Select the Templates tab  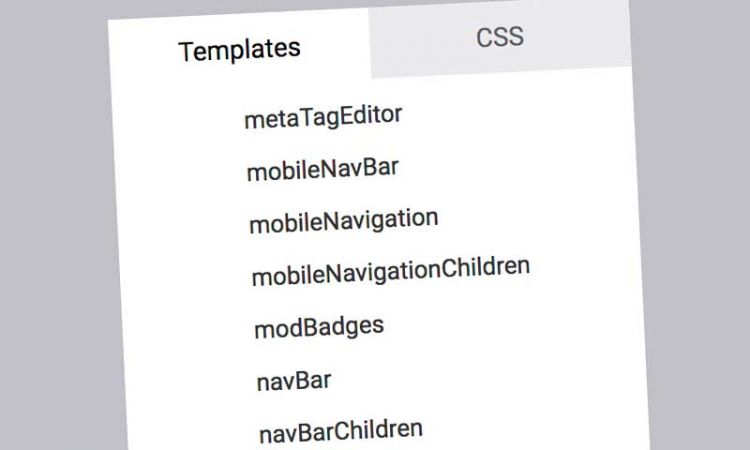point(239,48)
